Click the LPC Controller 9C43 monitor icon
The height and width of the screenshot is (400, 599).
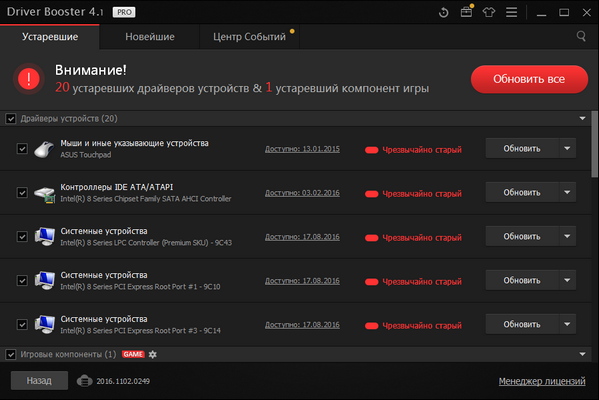[x=45, y=237]
